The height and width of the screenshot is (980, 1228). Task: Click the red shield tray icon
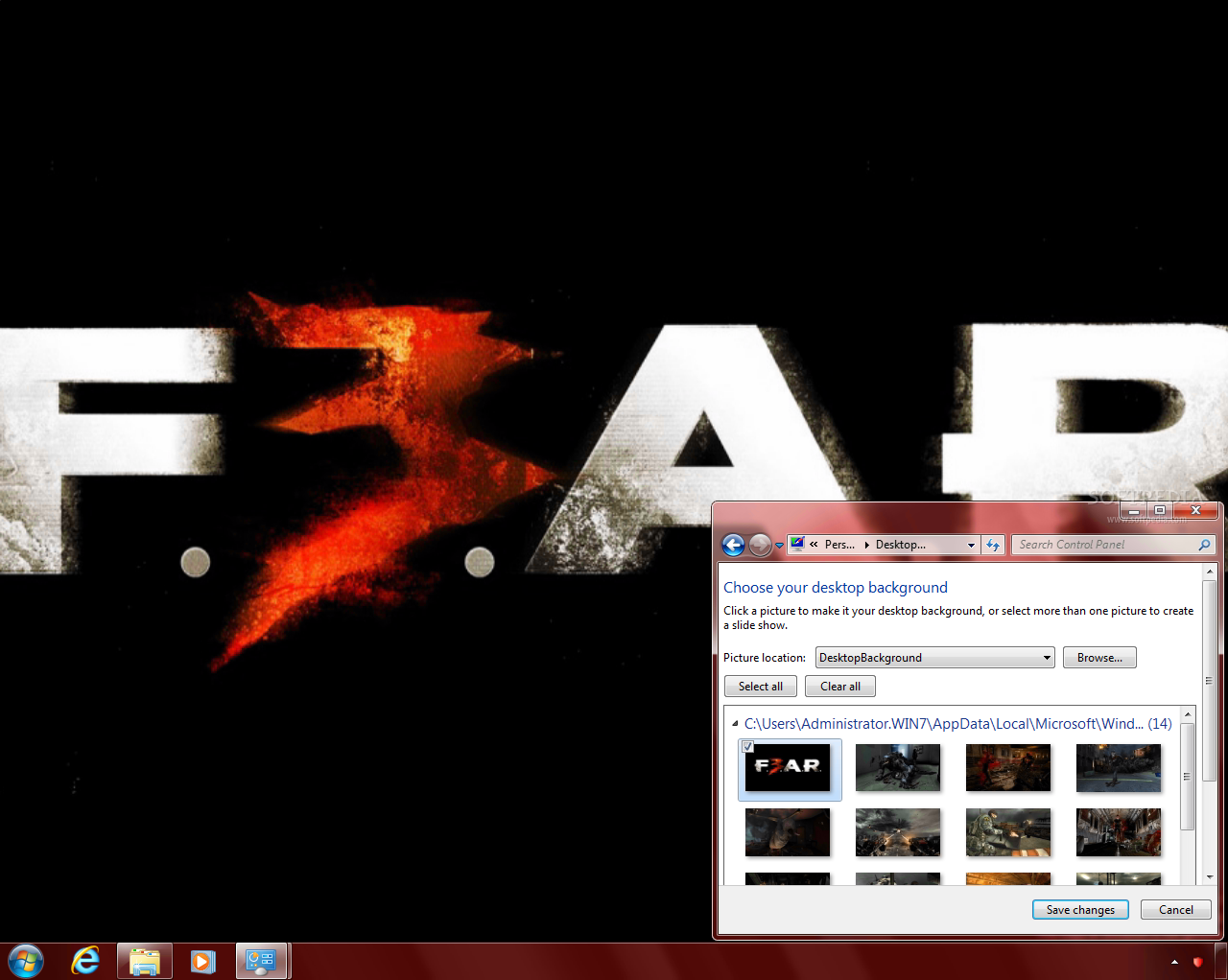(1197, 962)
